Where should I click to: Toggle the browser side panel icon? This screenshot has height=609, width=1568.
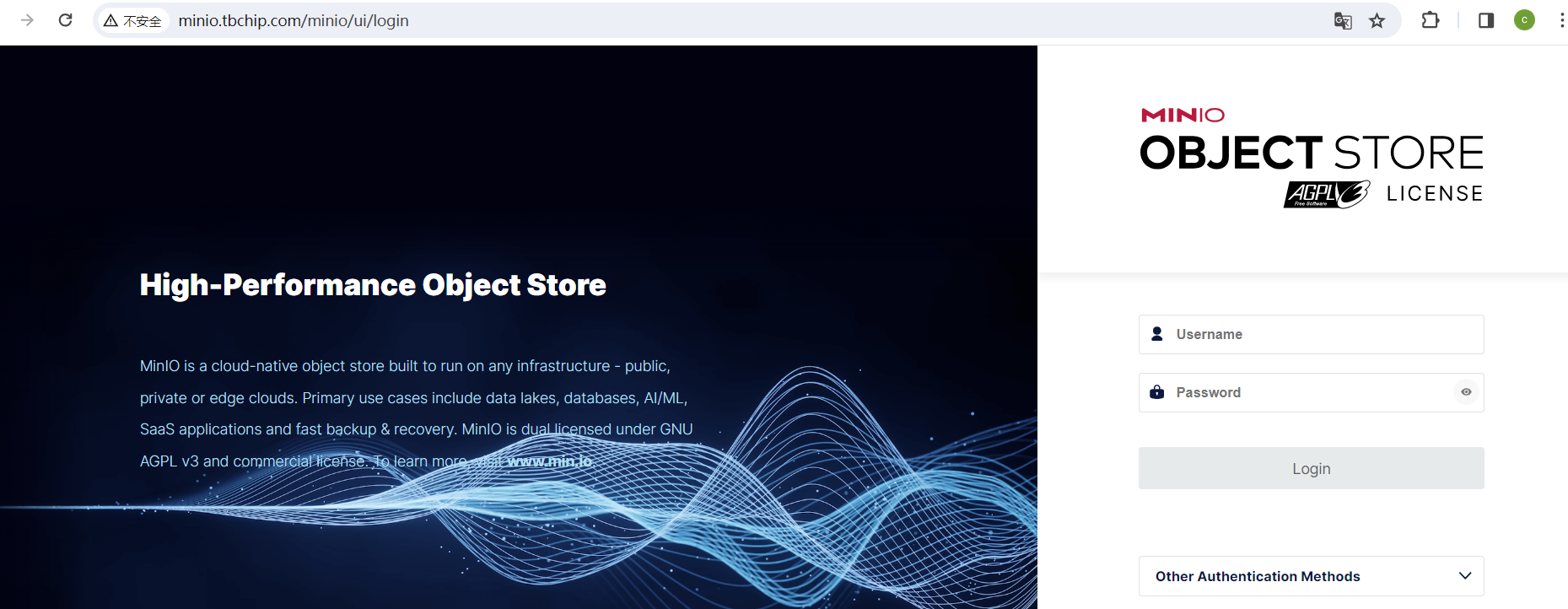[x=1486, y=20]
